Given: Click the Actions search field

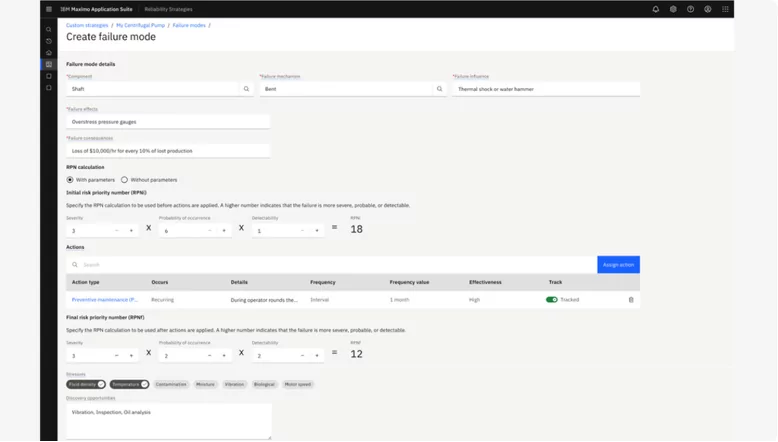Looking at the screenshot, I should tap(331, 265).
